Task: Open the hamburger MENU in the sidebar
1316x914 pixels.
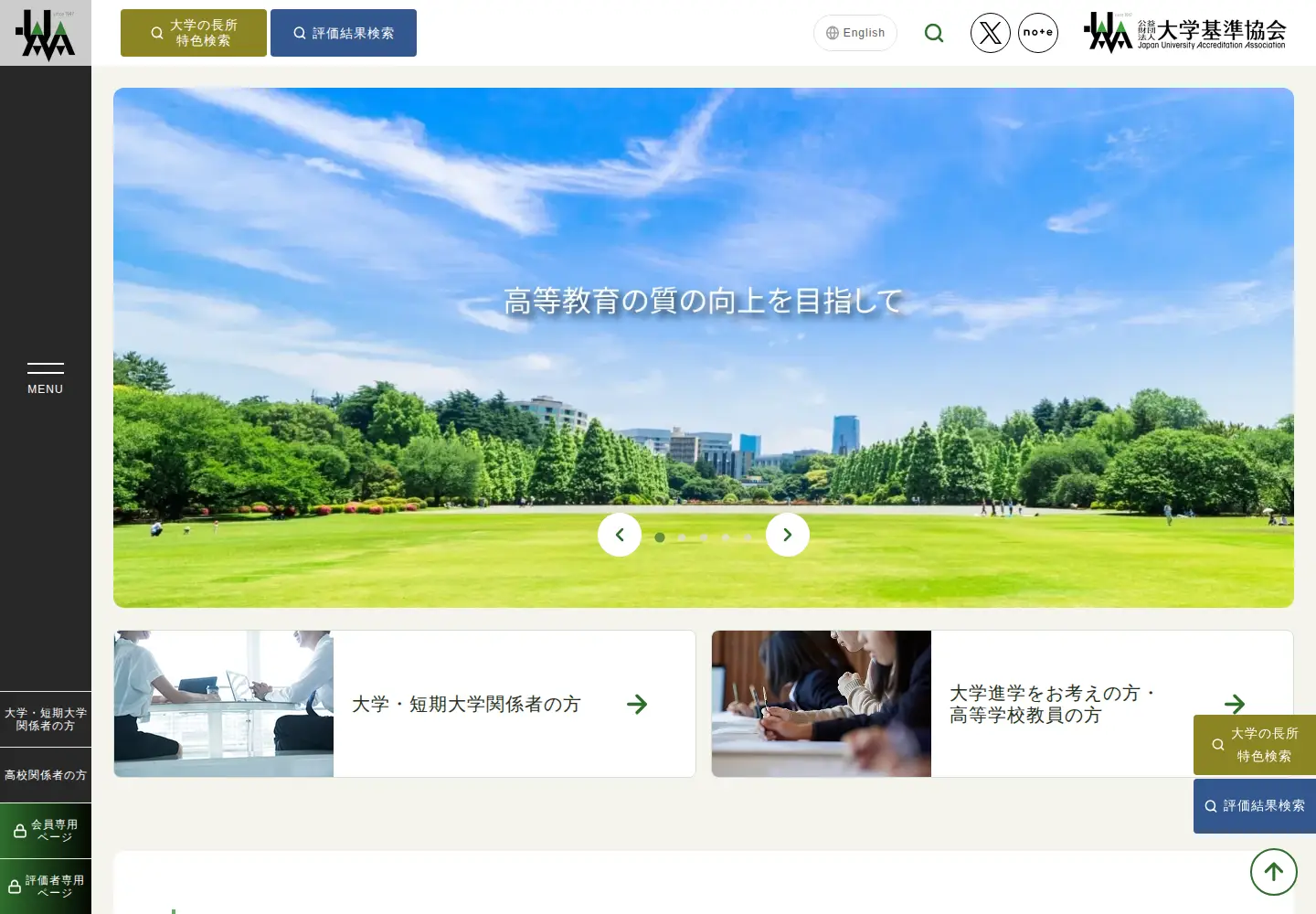Action: coord(46,377)
